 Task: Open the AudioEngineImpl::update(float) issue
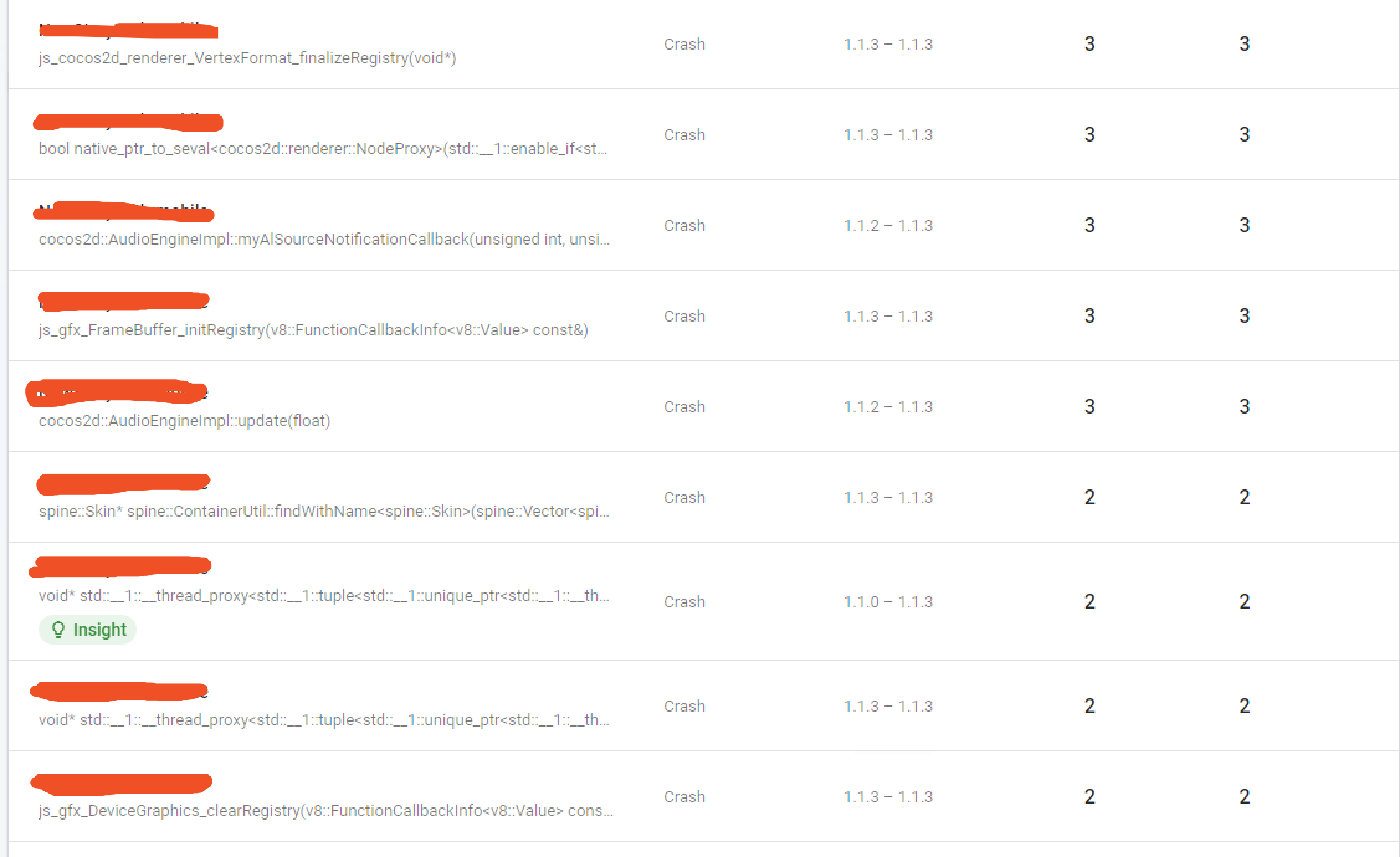pyautogui.click(x=184, y=420)
